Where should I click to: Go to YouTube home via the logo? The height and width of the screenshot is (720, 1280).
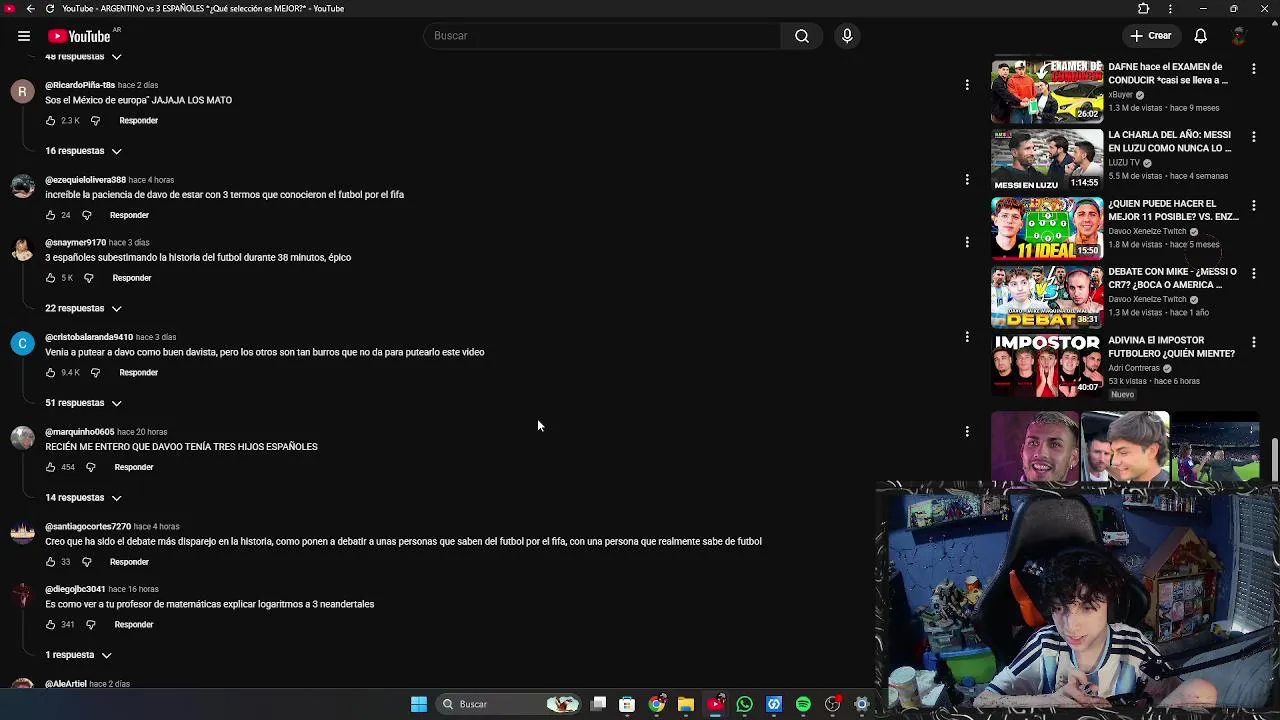coord(79,36)
